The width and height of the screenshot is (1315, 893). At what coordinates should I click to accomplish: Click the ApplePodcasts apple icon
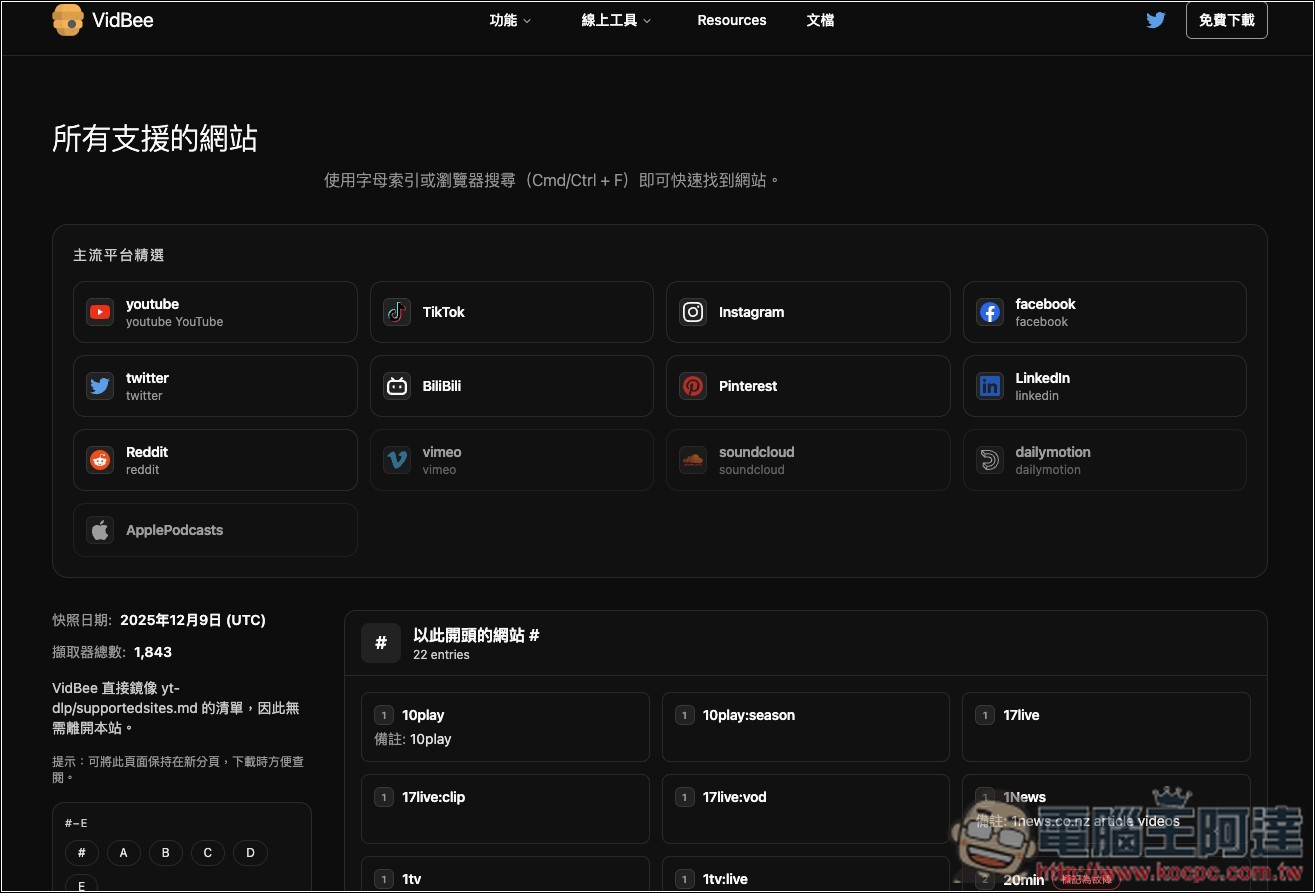click(x=100, y=530)
